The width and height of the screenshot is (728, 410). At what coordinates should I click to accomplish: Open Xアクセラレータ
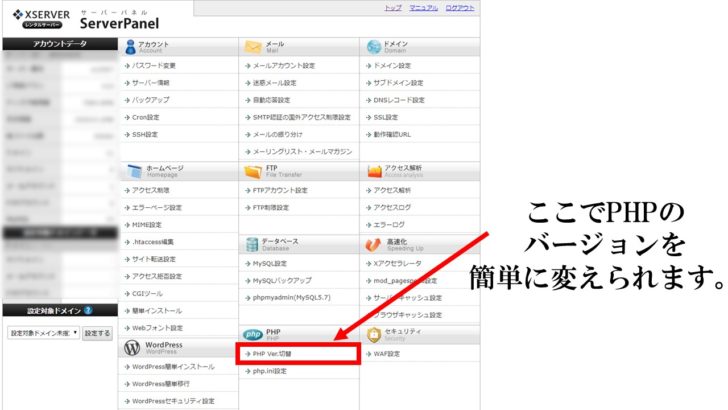(x=397, y=264)
